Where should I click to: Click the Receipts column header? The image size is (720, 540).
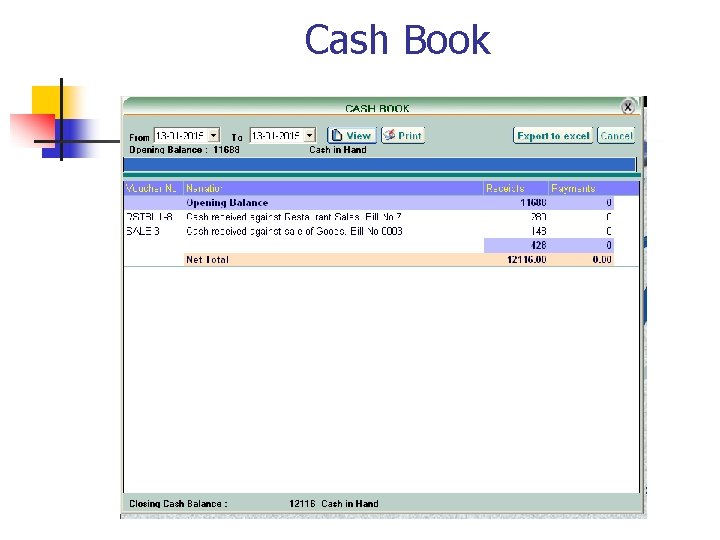pyautogui.click(x=516, y=188)
